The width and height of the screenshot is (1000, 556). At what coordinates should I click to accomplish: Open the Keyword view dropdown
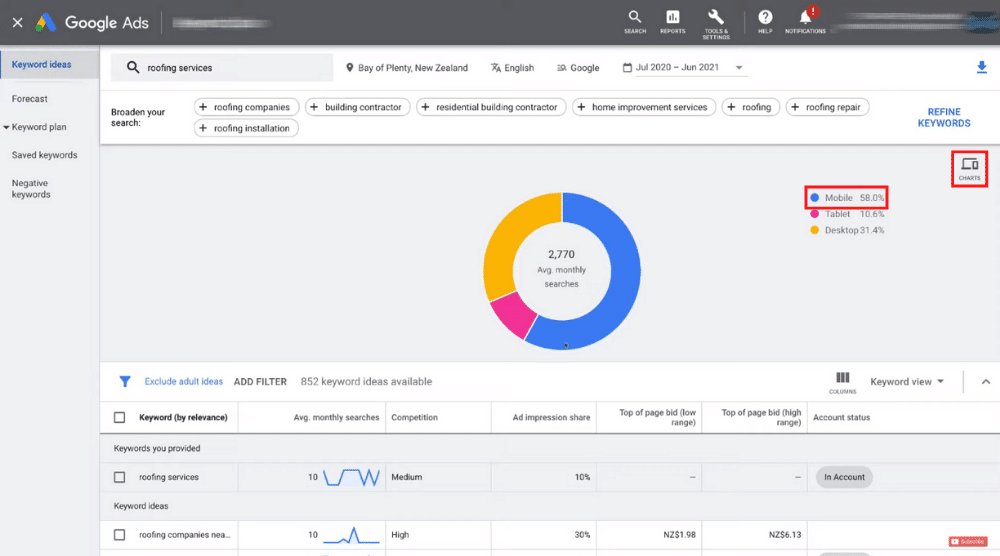click(907, 381)
